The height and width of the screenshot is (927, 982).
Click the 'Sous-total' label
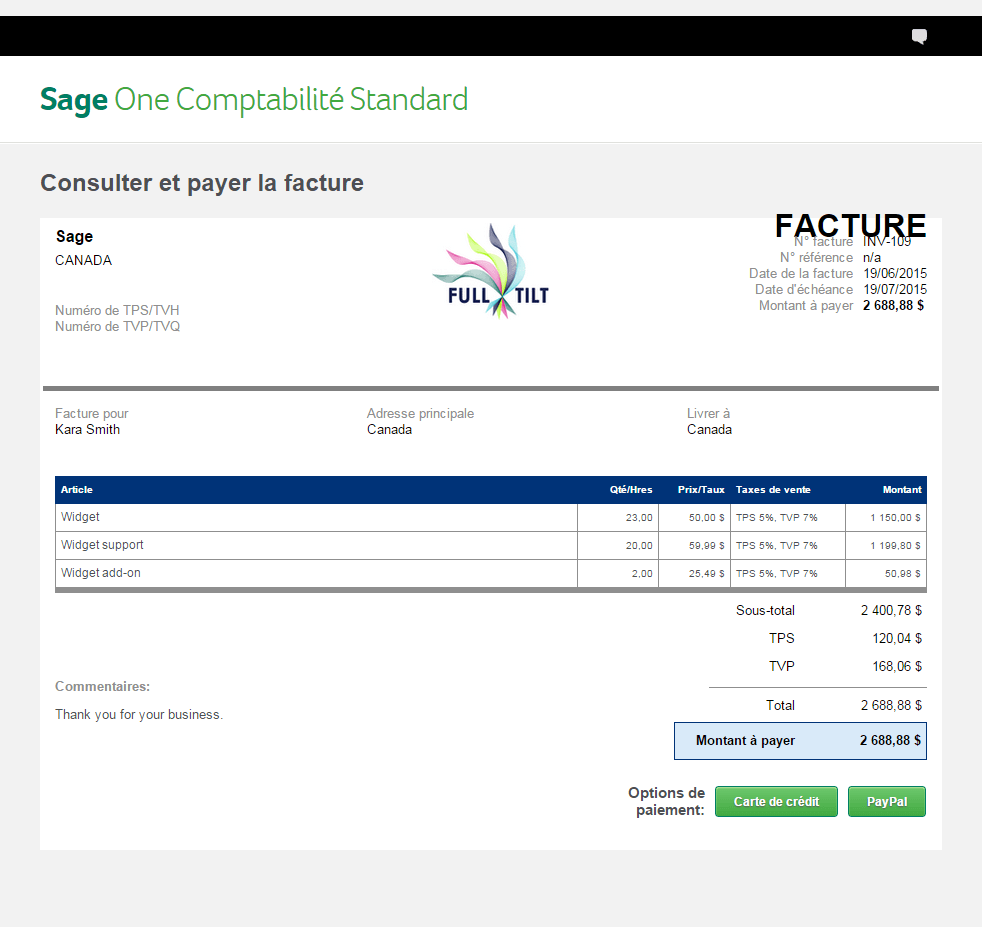tap(765, 611)
